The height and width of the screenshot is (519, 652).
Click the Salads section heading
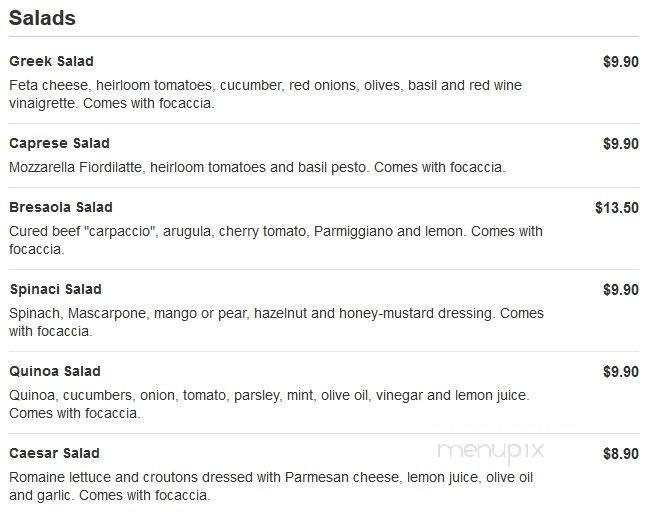pos(42,18)
